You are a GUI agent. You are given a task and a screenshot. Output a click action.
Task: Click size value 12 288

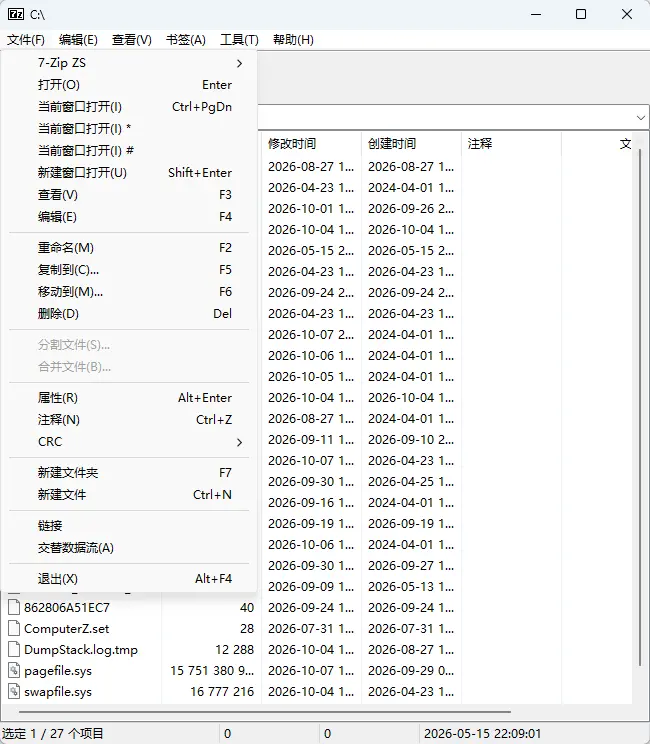[x=234, y=650]
